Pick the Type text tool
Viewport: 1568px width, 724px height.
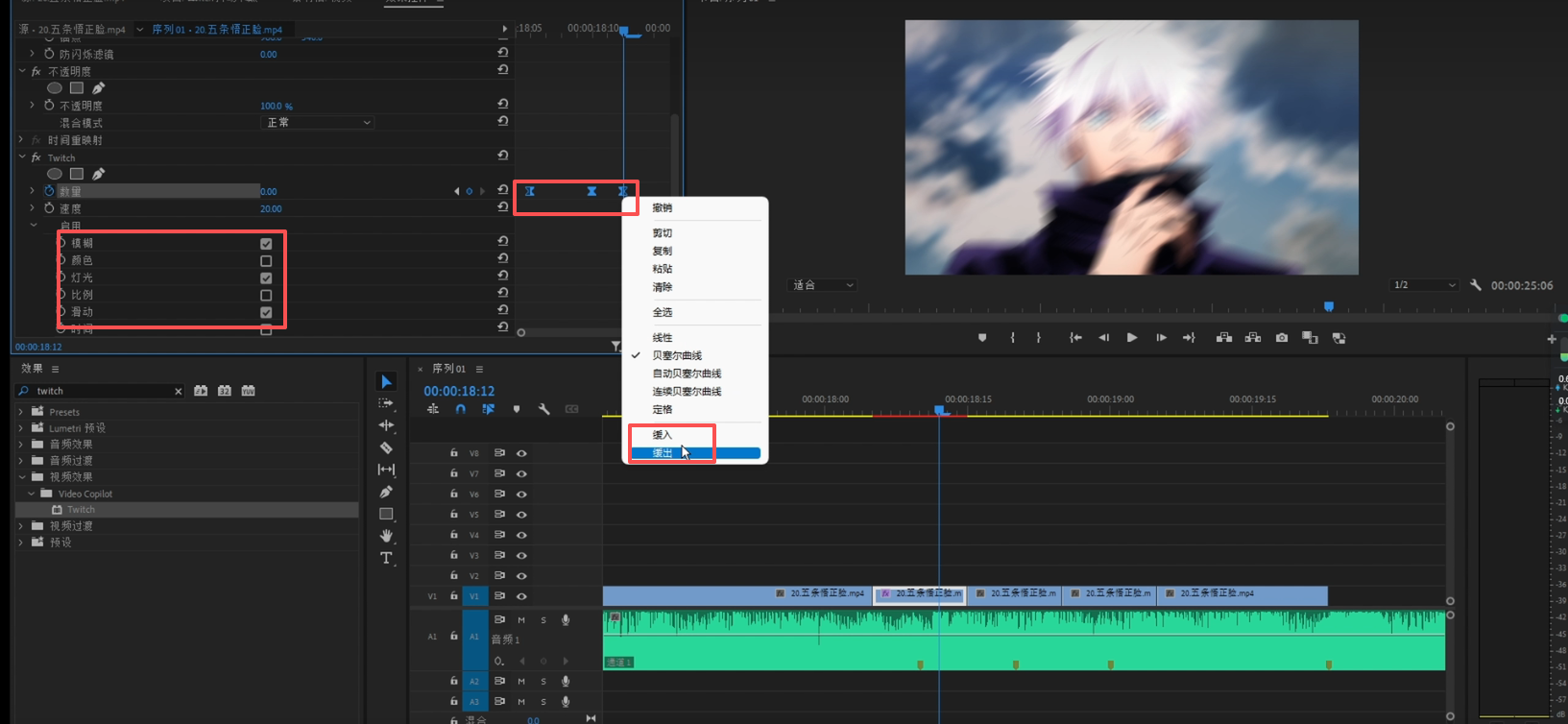[386, 558]
